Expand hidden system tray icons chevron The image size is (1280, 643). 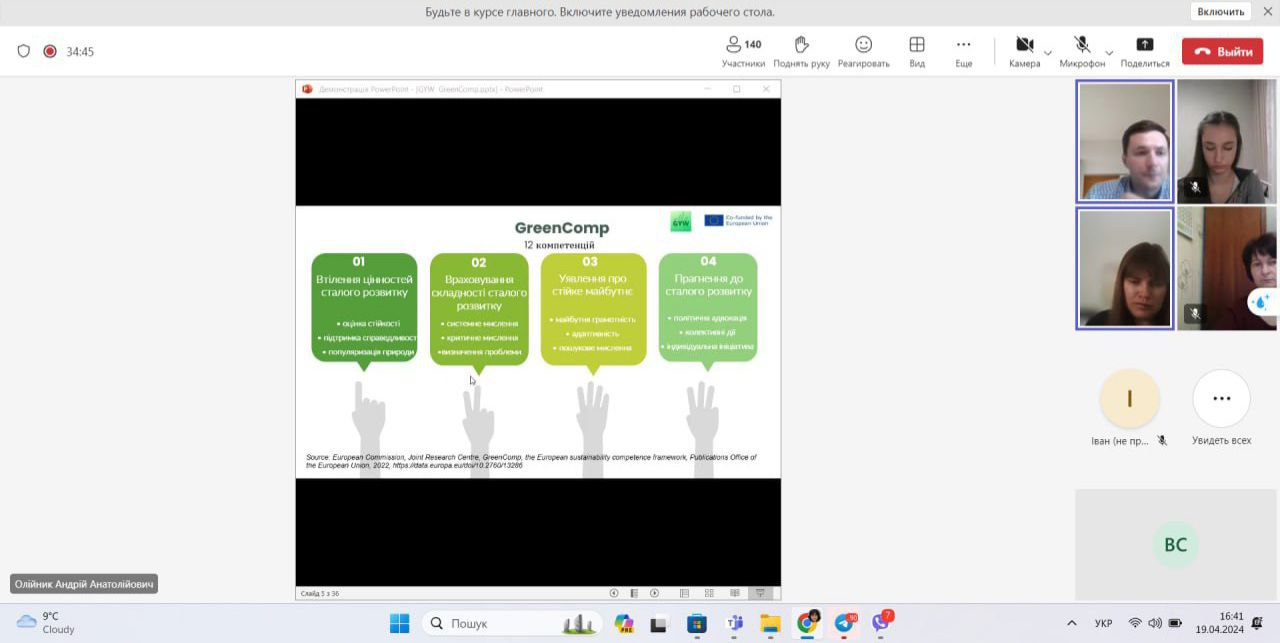(x=1071, y=623)
